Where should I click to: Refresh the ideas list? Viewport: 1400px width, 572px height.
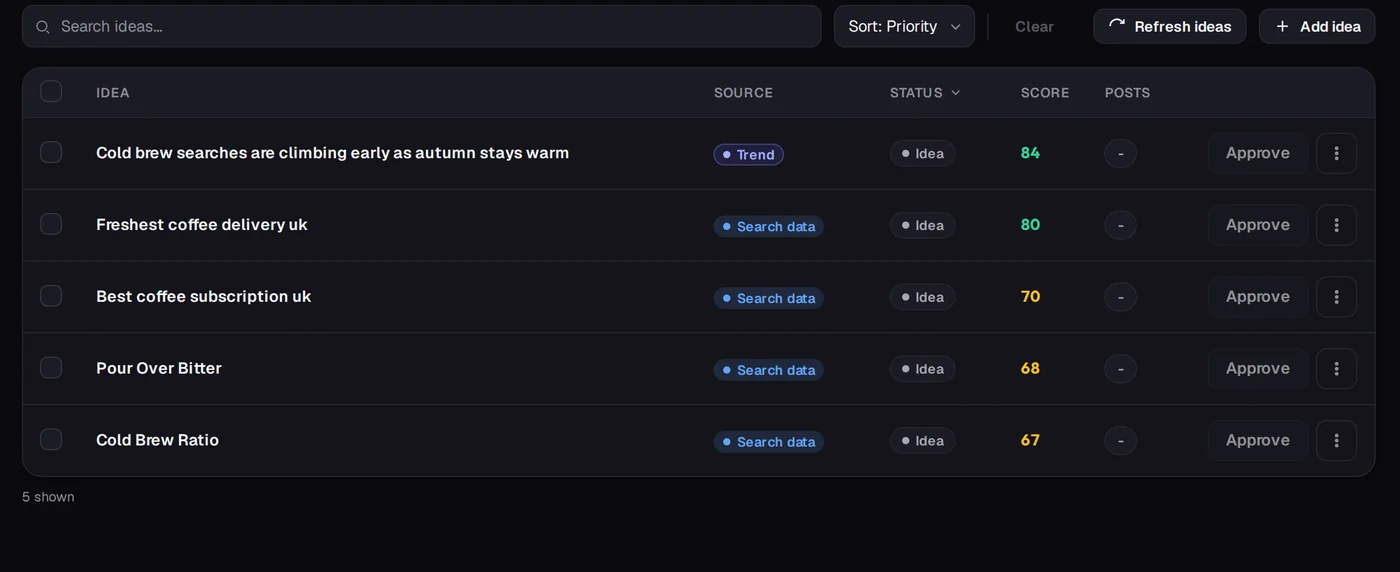[x=1169, y=26]
